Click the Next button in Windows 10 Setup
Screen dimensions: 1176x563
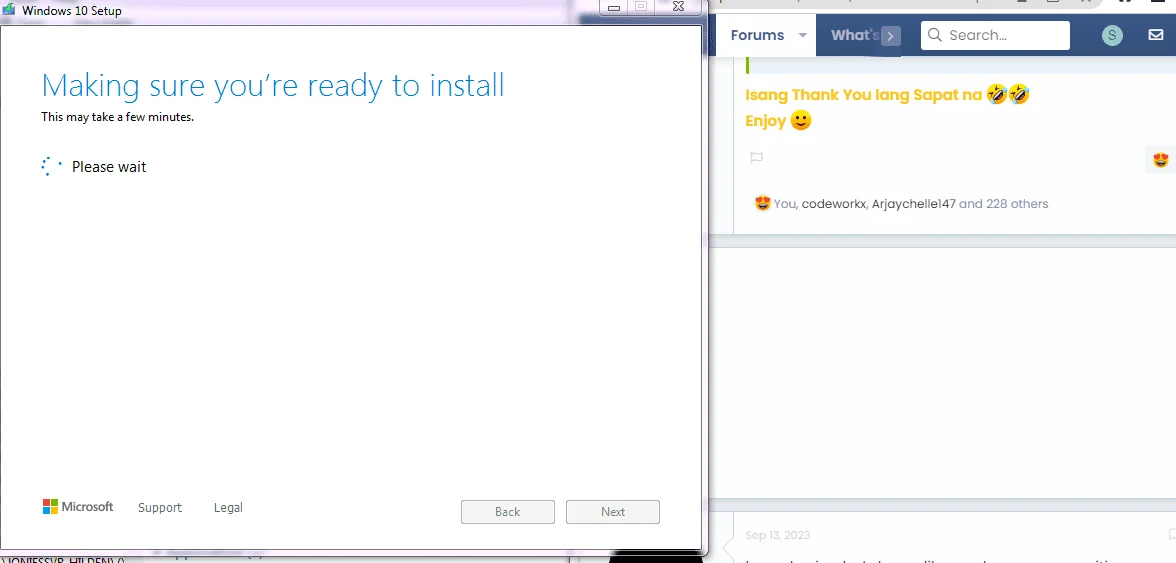point(613,511)
